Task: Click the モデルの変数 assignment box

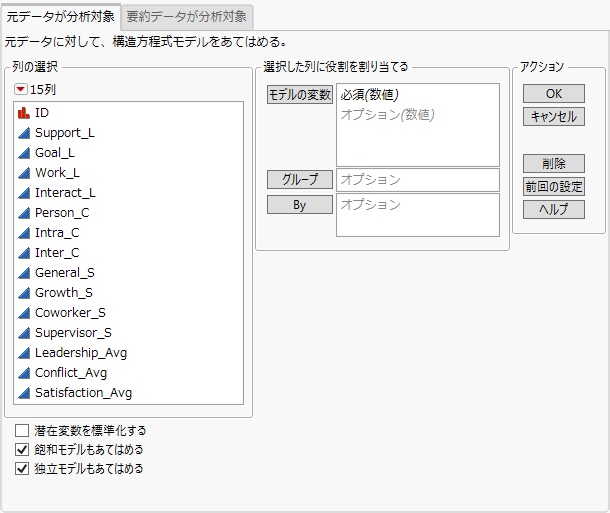Action: [418, 125]
